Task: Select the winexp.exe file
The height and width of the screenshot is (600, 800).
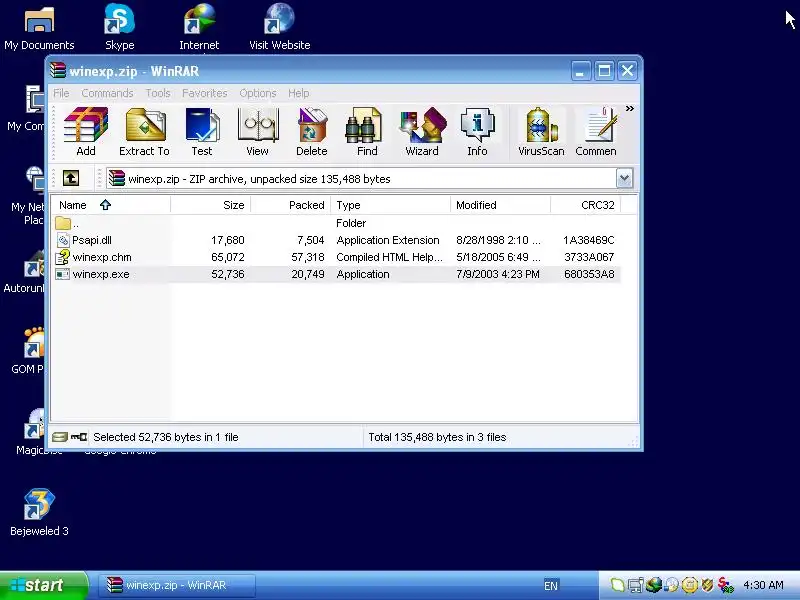Action: coord(337,274)
